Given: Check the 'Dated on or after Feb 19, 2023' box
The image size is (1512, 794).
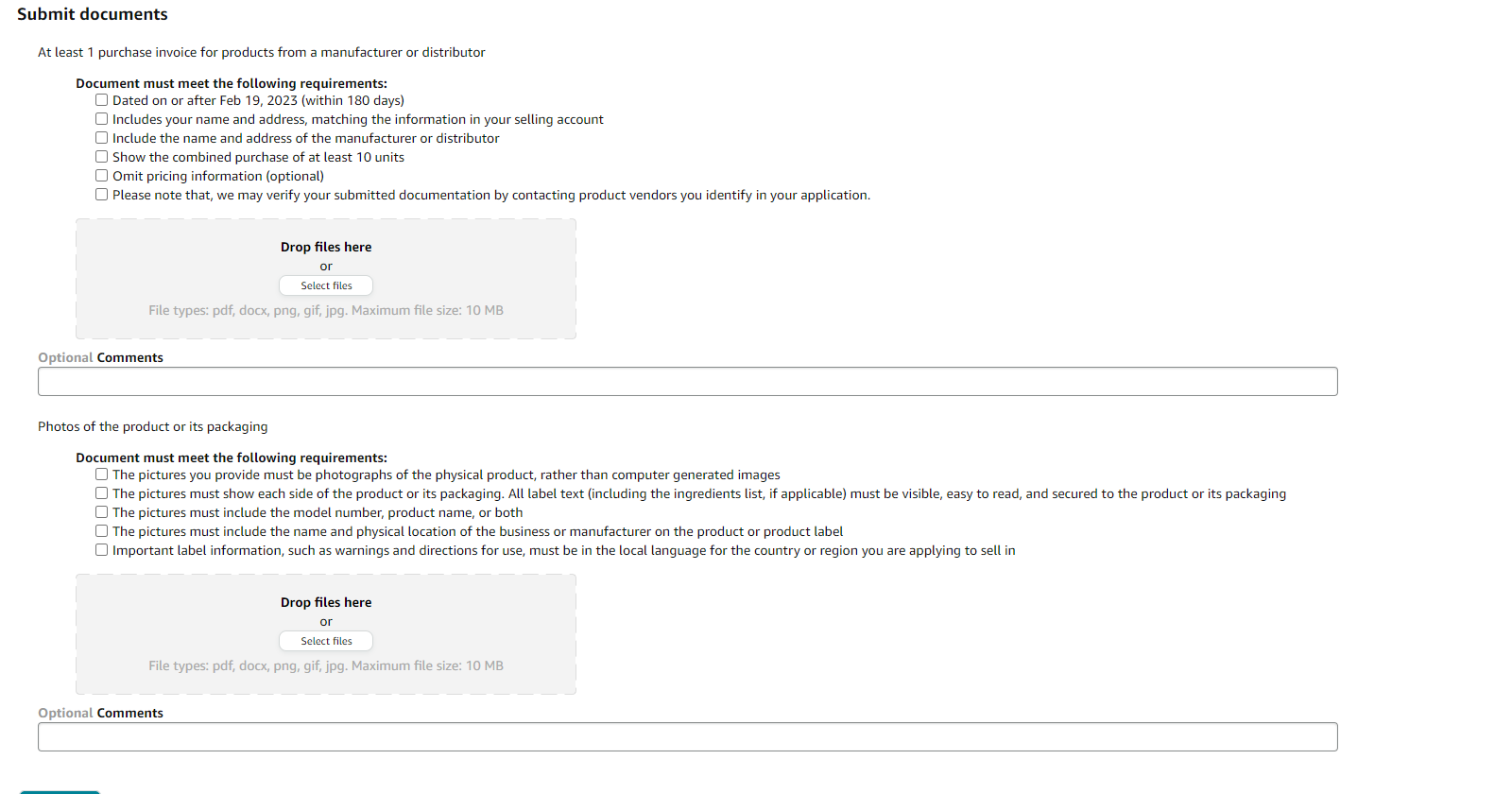Looking at the screenshot, I should 101,100.
